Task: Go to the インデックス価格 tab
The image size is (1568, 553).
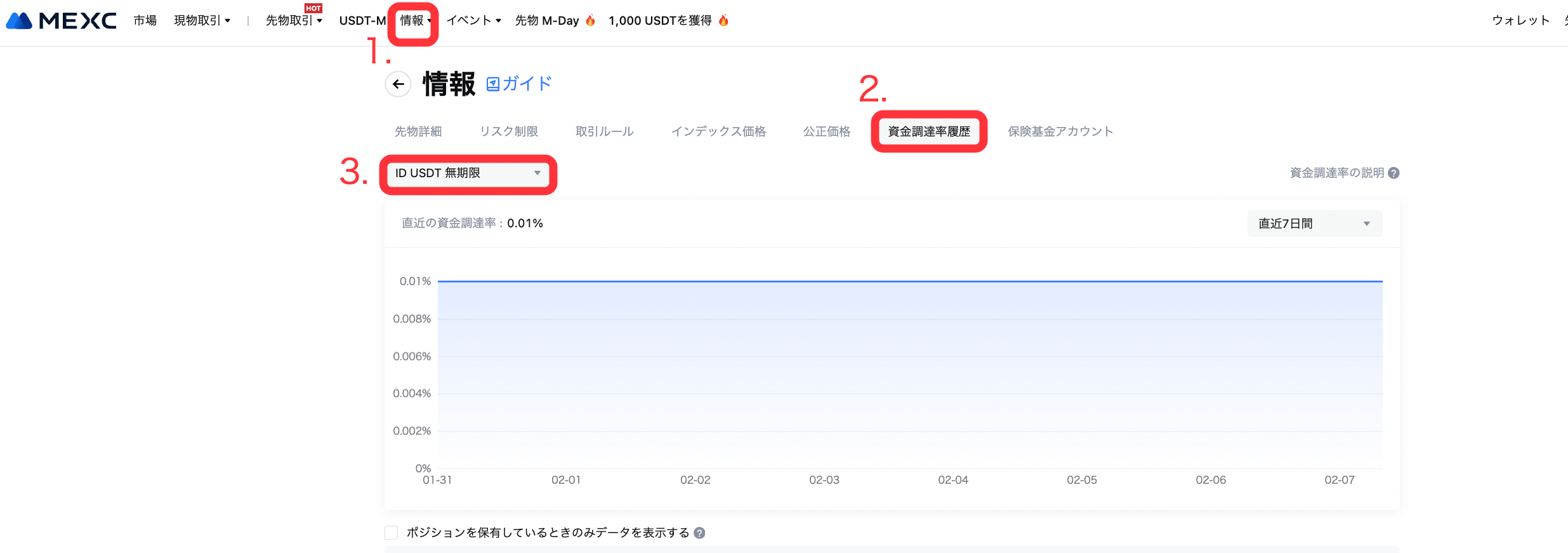Action: 718,131
